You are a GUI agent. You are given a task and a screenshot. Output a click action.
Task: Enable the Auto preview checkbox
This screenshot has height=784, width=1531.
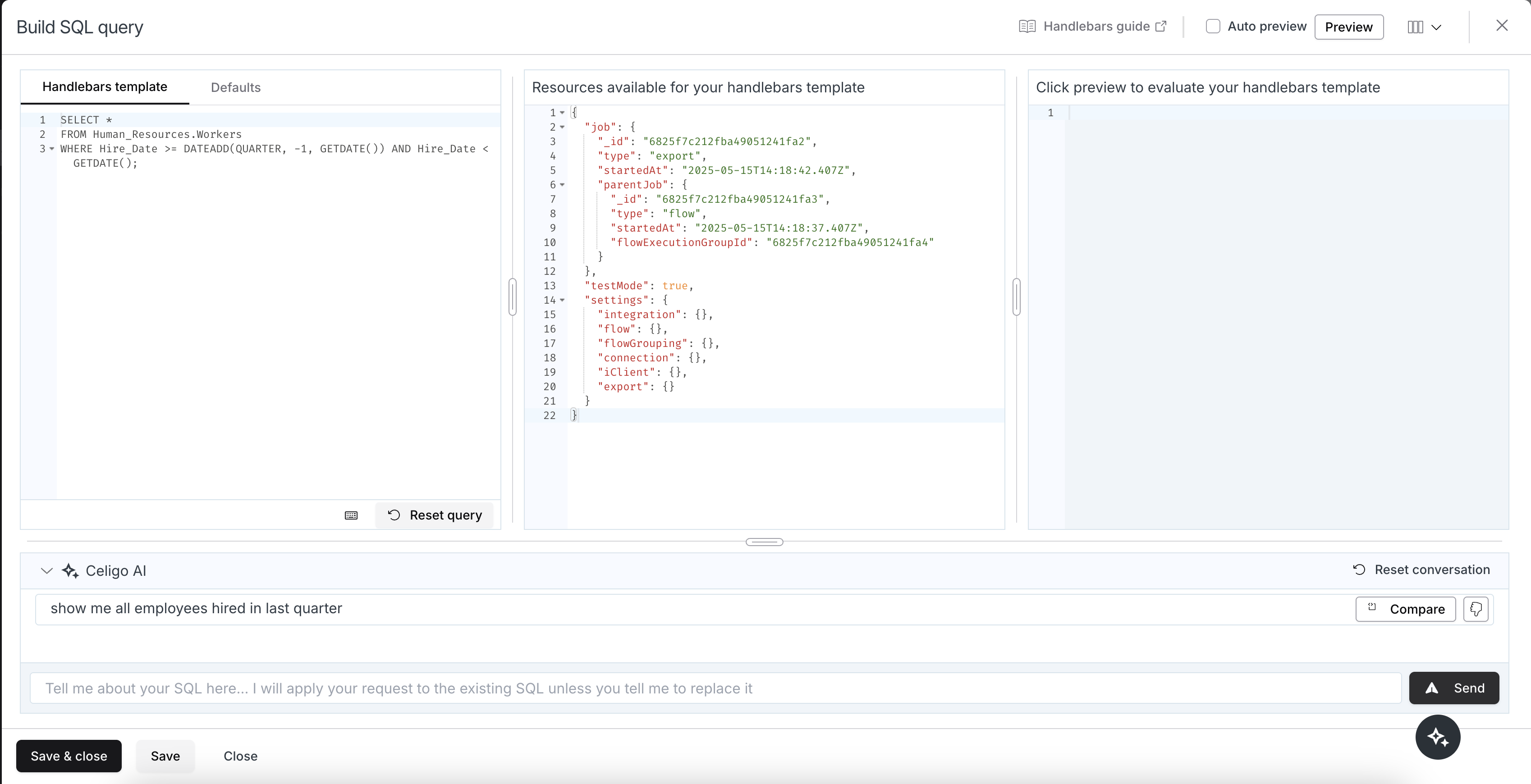1213,26
